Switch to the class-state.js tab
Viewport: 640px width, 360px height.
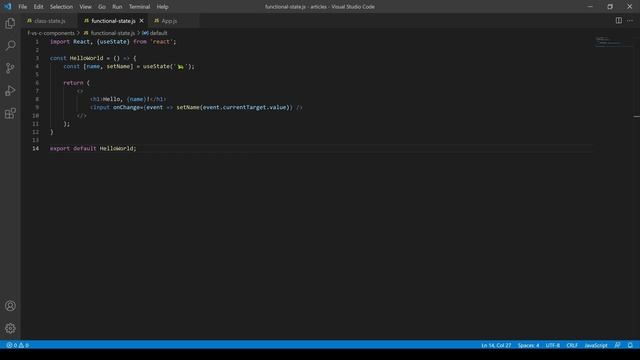(x=50, y=21)
